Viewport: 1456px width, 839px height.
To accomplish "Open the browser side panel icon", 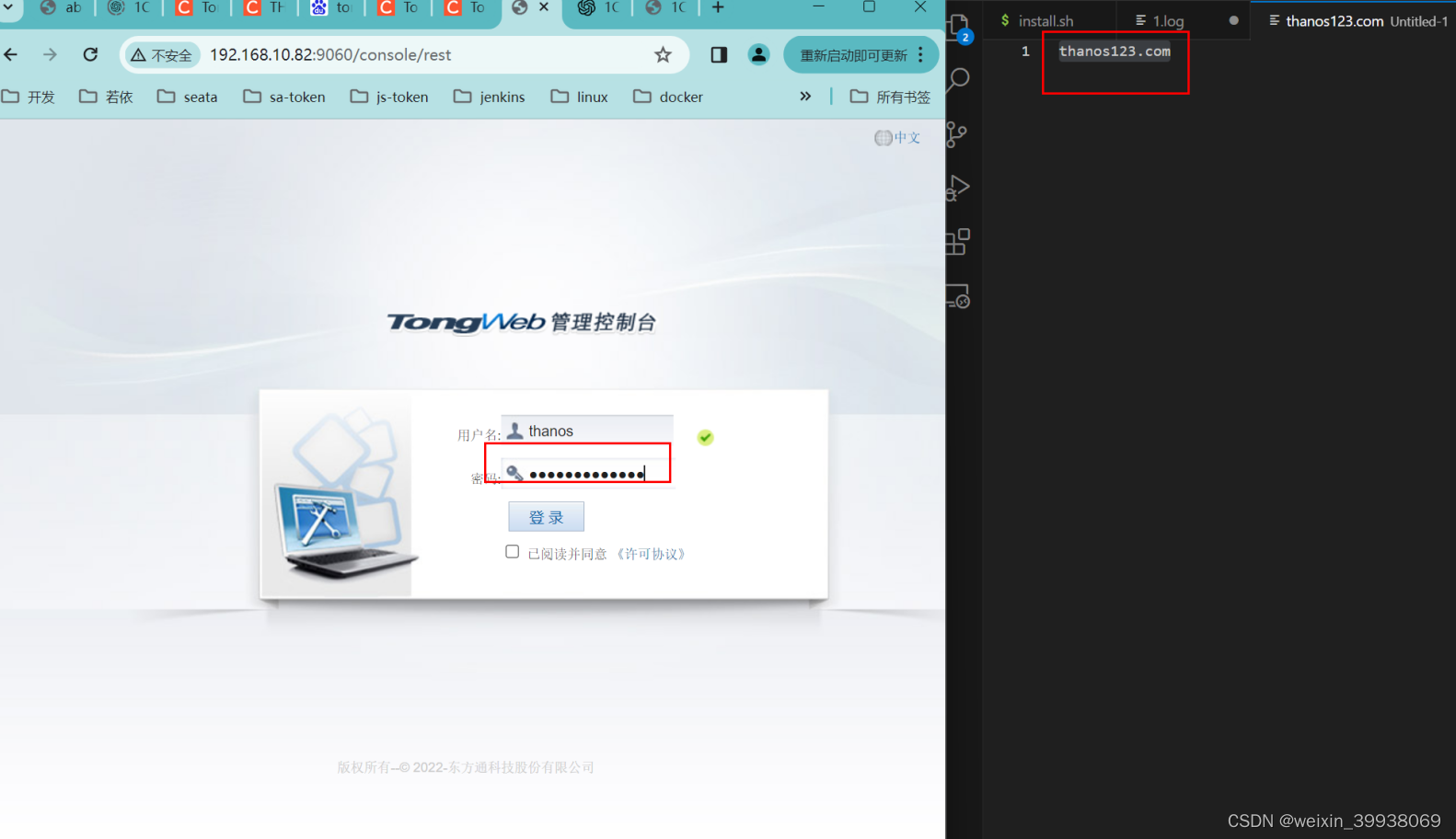I will [719, 55].
